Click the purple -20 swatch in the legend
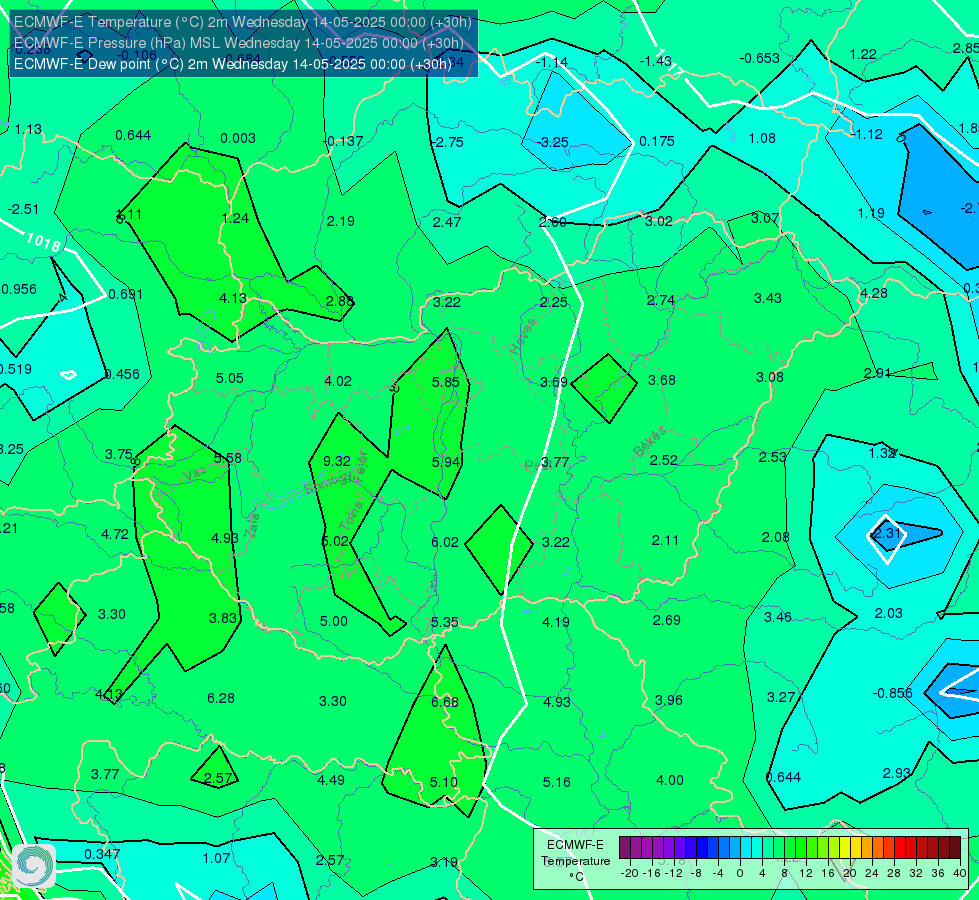 tap(625, 848)
